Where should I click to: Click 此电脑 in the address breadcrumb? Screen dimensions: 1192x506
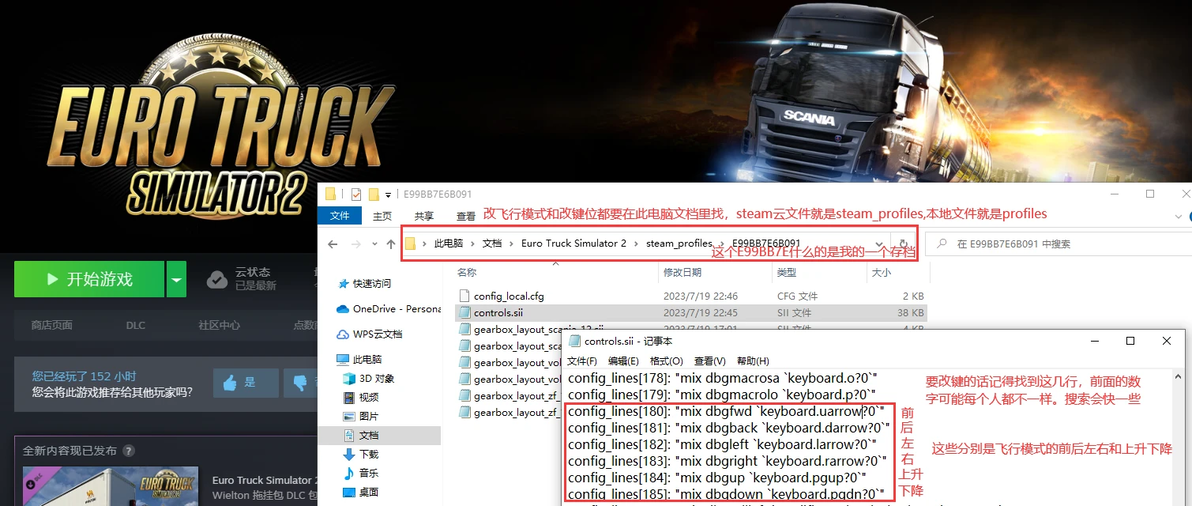coord(449,244)
